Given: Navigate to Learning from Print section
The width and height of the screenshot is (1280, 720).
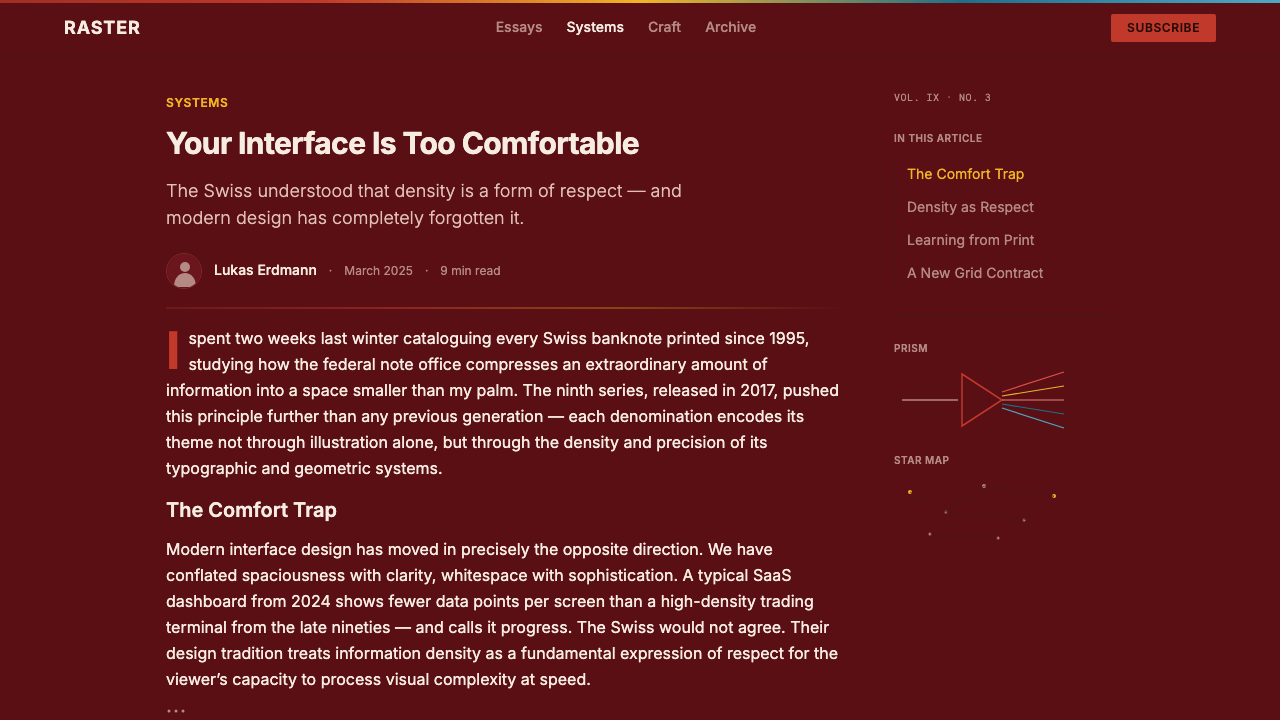Looking at the screenshot, I should click(x=970, y=240).
